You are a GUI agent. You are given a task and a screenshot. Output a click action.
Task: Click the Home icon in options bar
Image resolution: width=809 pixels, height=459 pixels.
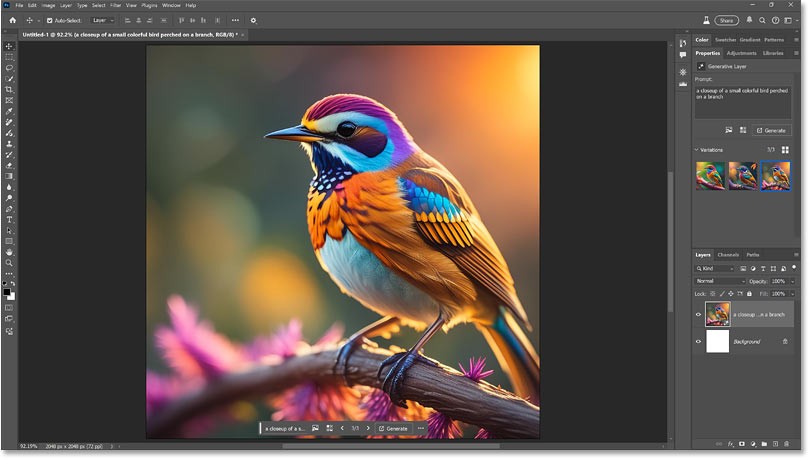12,19
